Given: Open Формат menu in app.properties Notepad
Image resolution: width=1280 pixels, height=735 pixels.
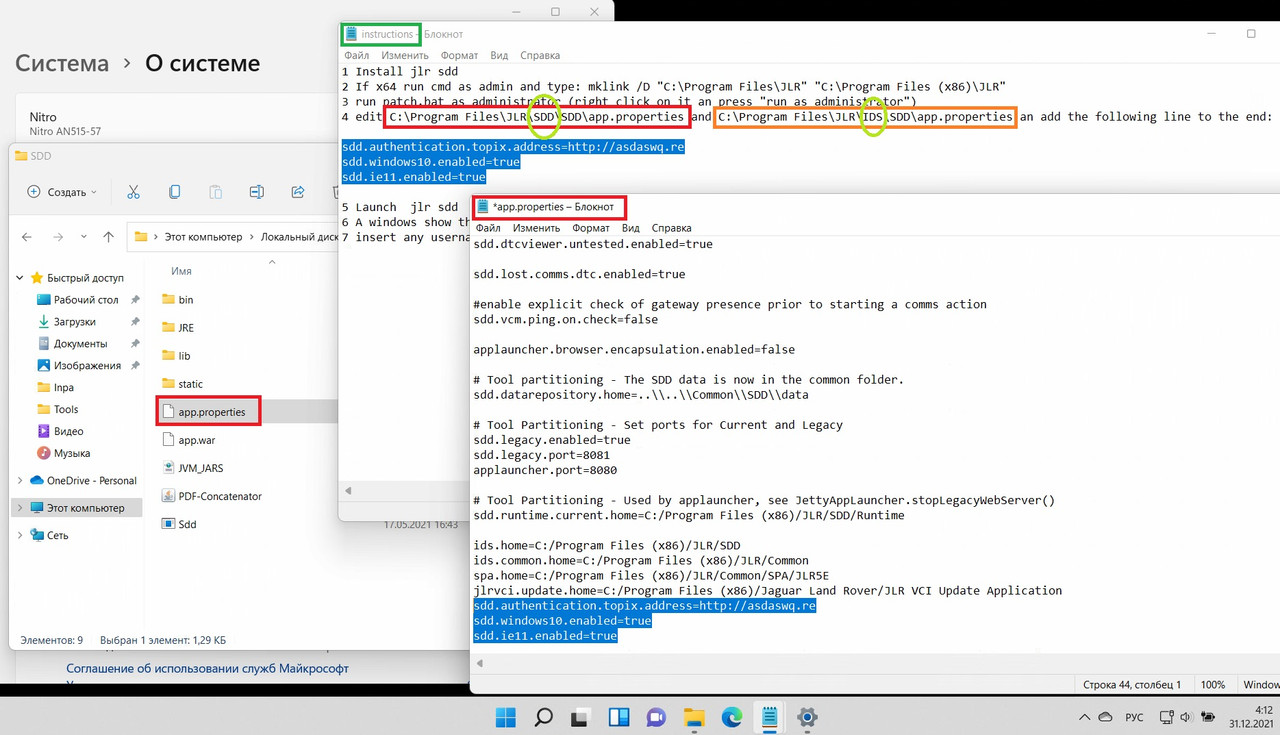Looking at the screenshot, I should (x=591, y=229).
